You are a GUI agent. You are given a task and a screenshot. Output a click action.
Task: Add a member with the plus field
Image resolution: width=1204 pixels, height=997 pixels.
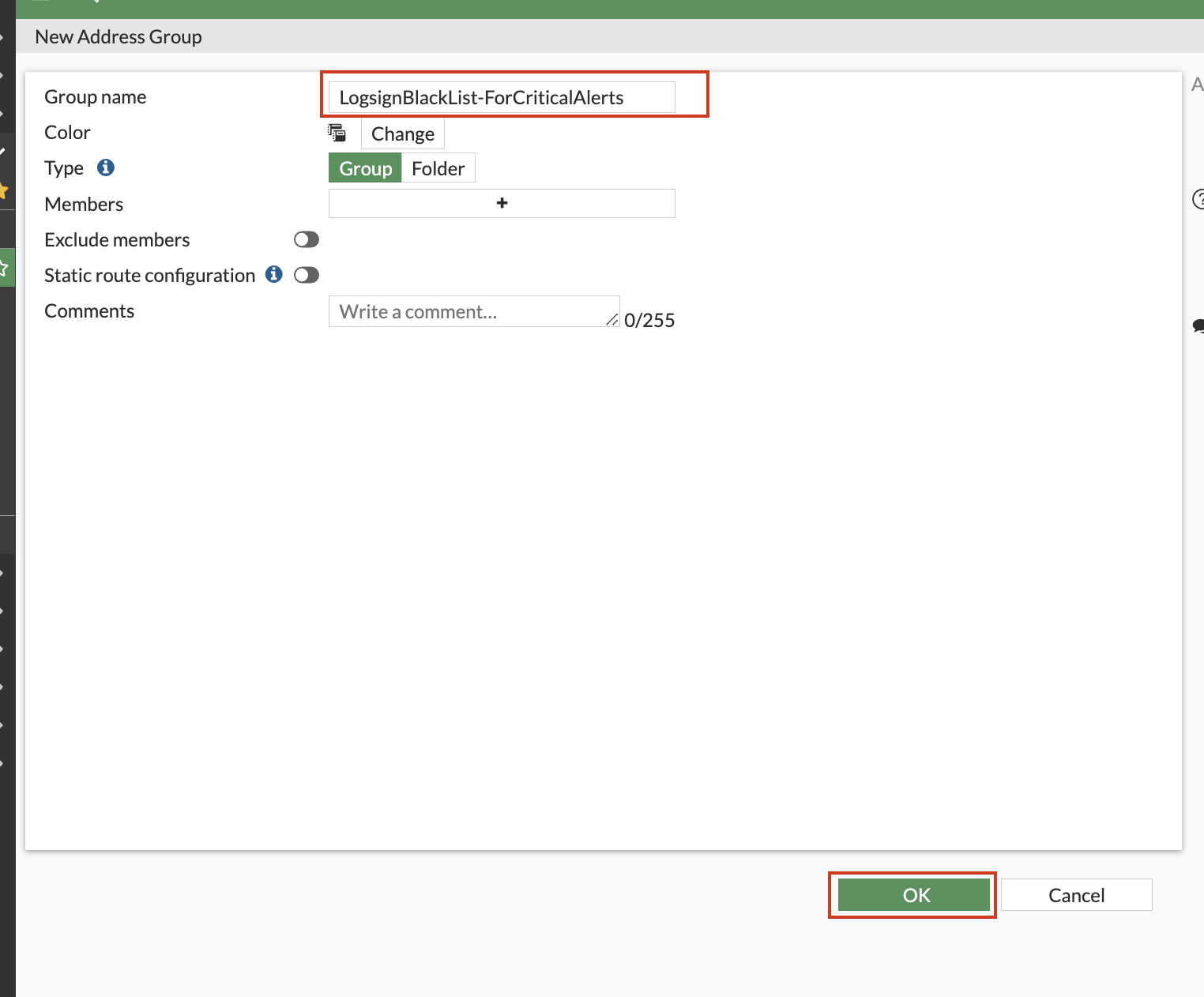(502, 203)
